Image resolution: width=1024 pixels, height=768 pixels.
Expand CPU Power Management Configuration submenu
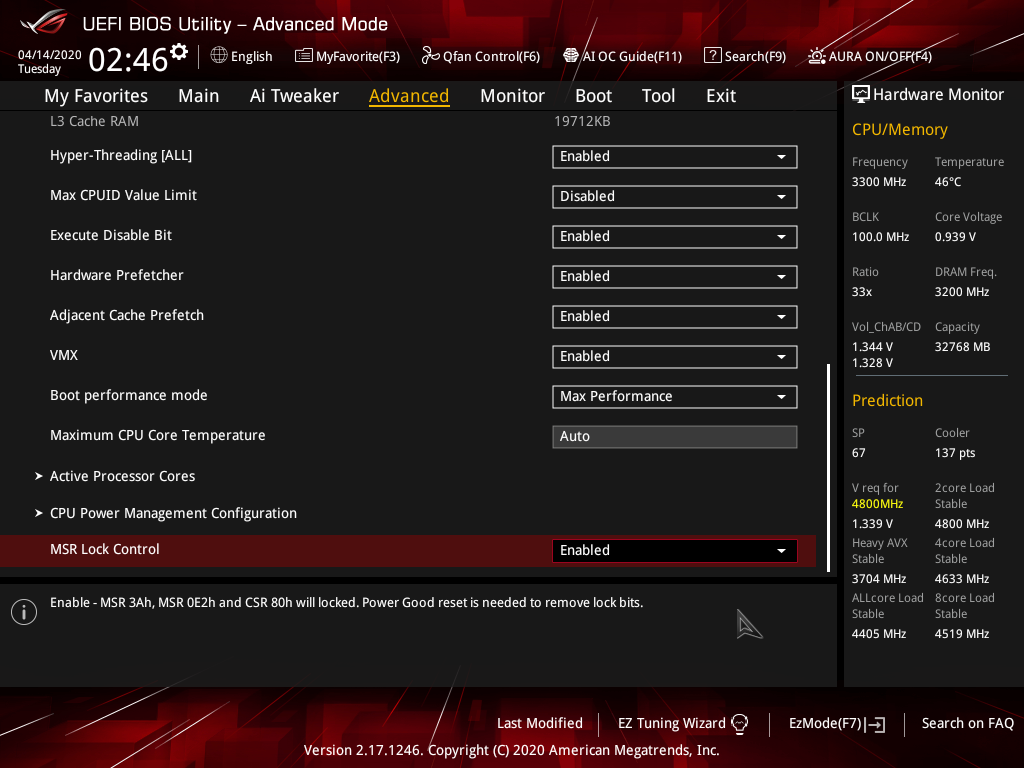coord(173,513)
